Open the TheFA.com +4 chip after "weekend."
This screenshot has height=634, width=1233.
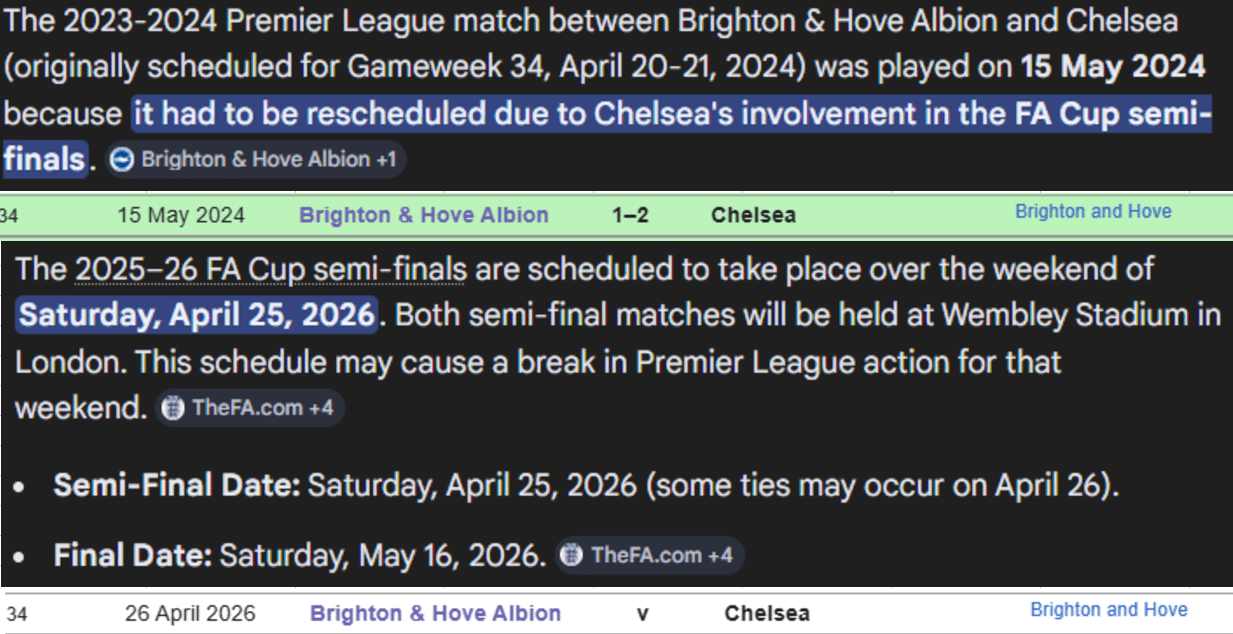coord(249,409)
